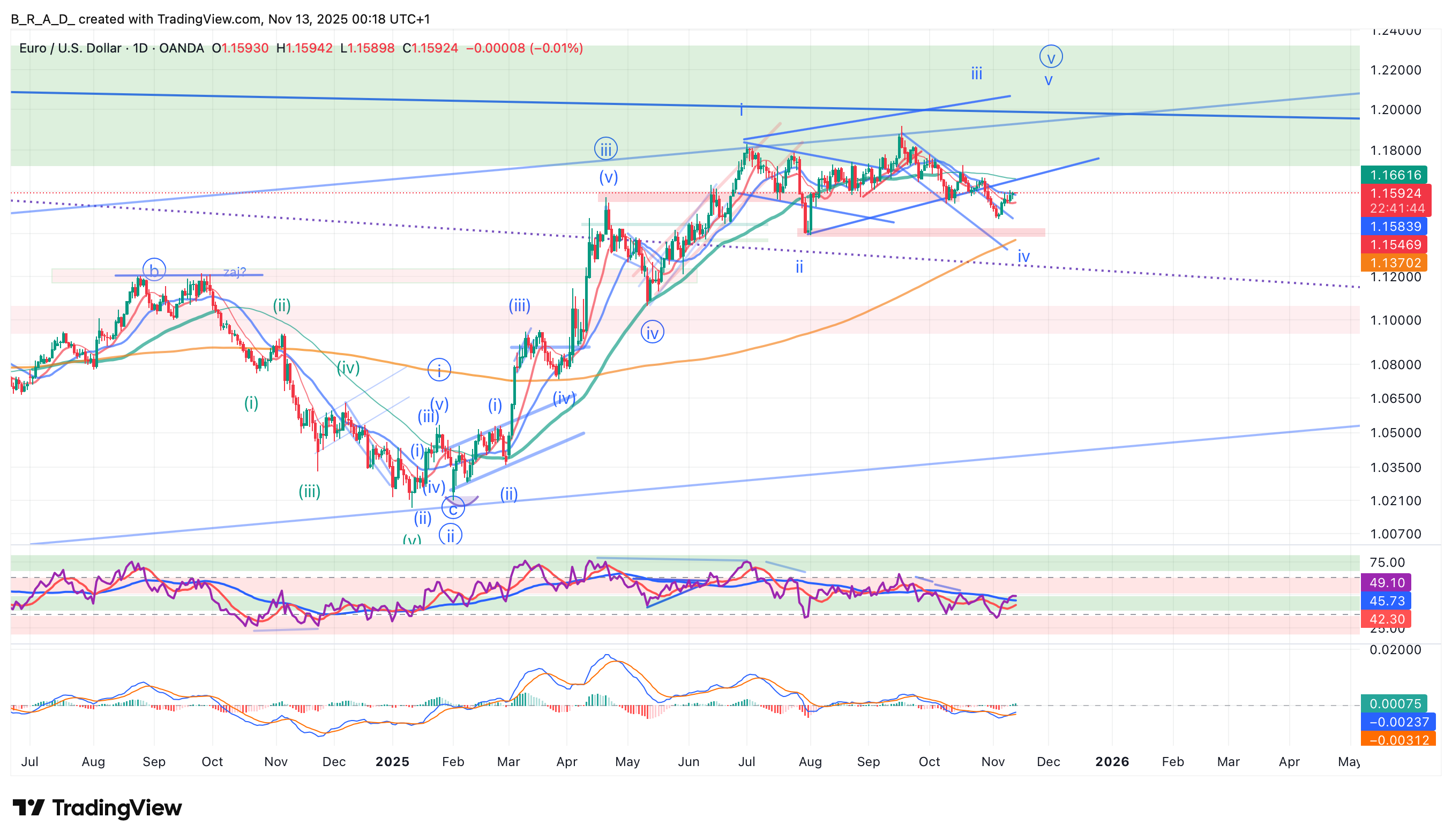This screenshot has width=1452, height=840.
Task: Click the orange 1.13702 price tag
Action: pos(1395,262)
